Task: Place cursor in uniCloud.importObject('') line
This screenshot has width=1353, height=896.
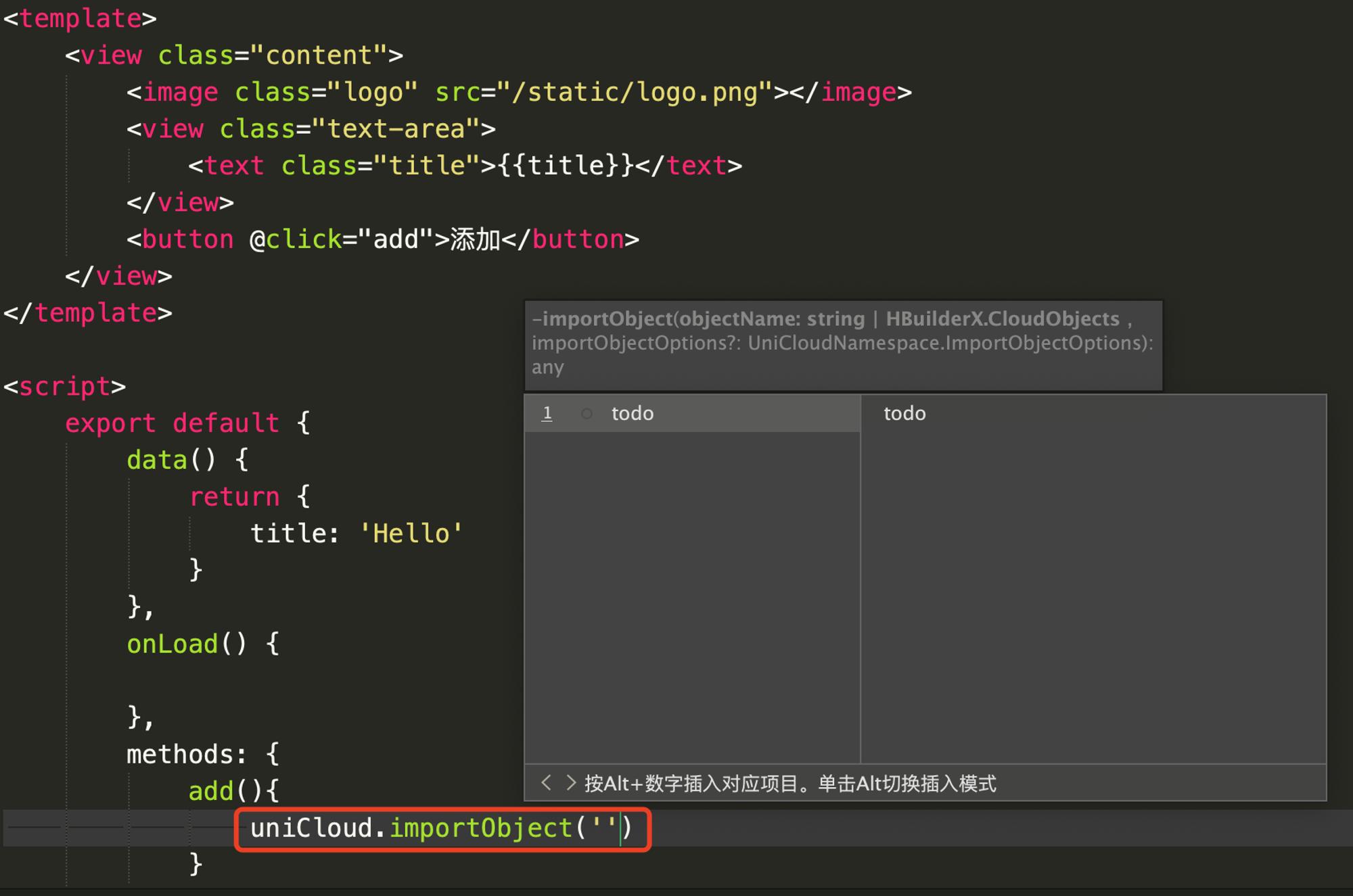Action: point(442,828)
